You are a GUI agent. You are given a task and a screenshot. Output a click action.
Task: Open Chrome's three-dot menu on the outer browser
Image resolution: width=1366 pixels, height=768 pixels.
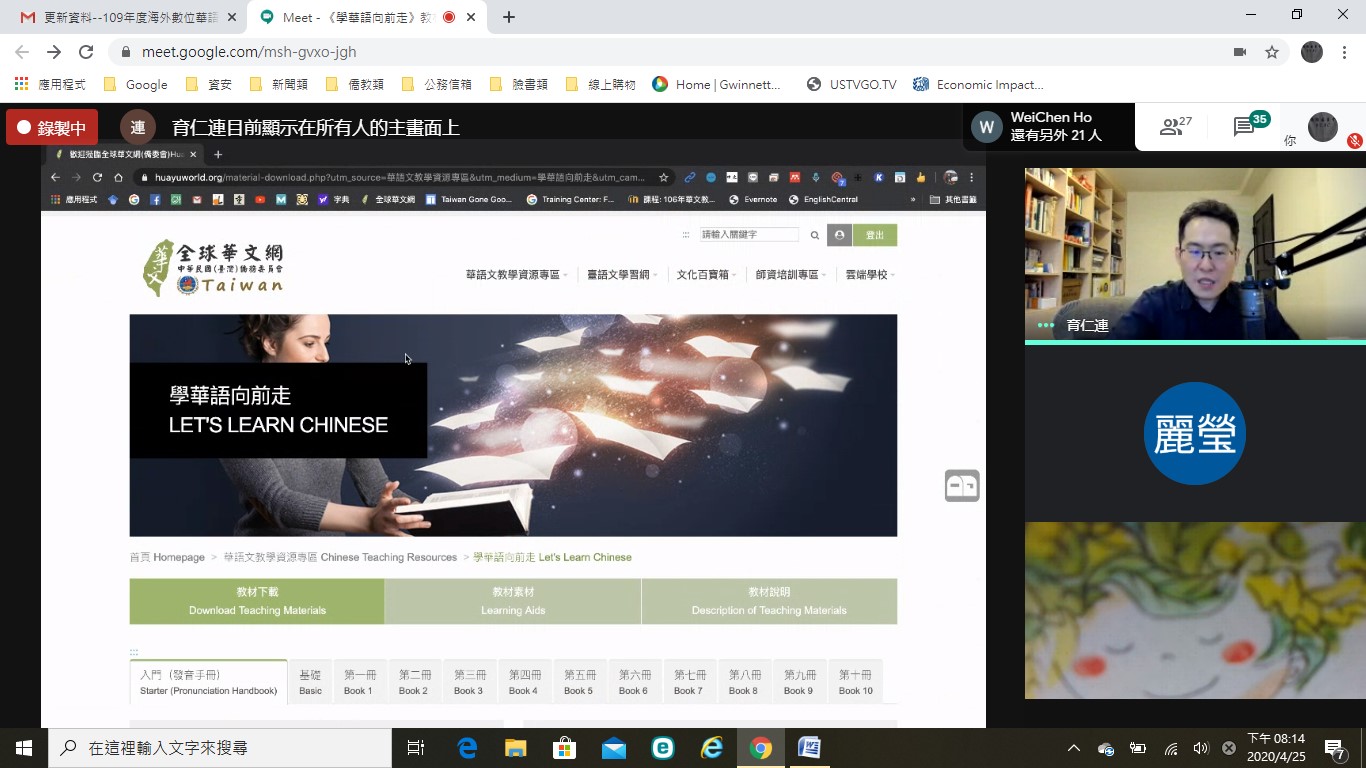click(1345, 50)
